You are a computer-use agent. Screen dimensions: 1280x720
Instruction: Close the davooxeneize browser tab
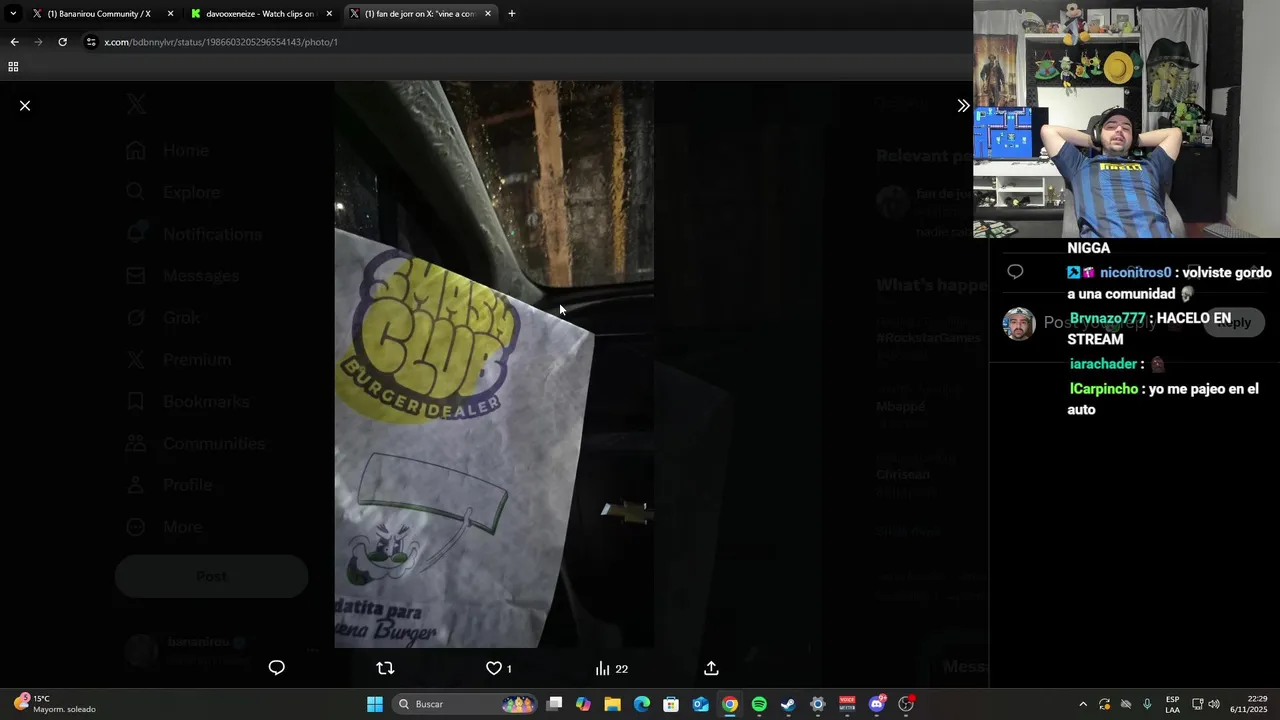(x=329, y=14)
